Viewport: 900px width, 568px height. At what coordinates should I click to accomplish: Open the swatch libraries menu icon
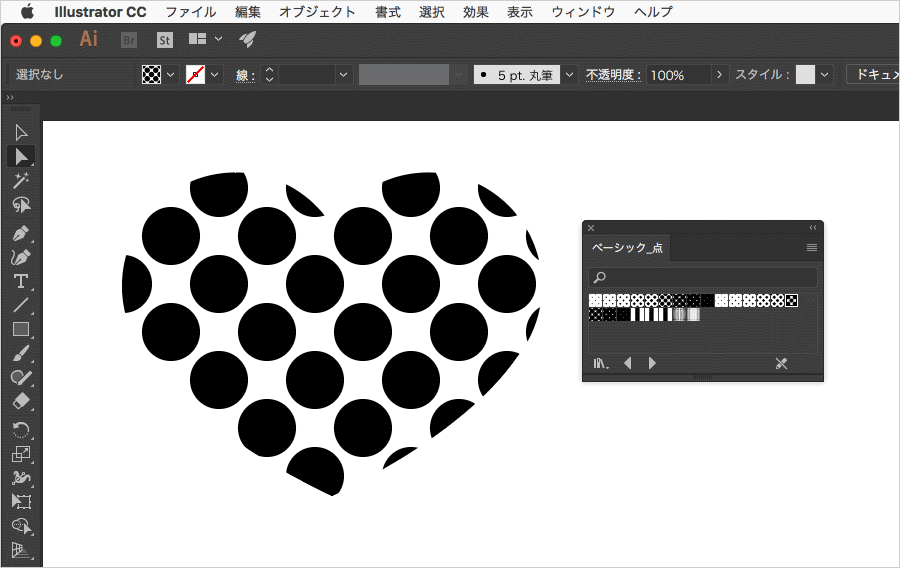(601, 363)
